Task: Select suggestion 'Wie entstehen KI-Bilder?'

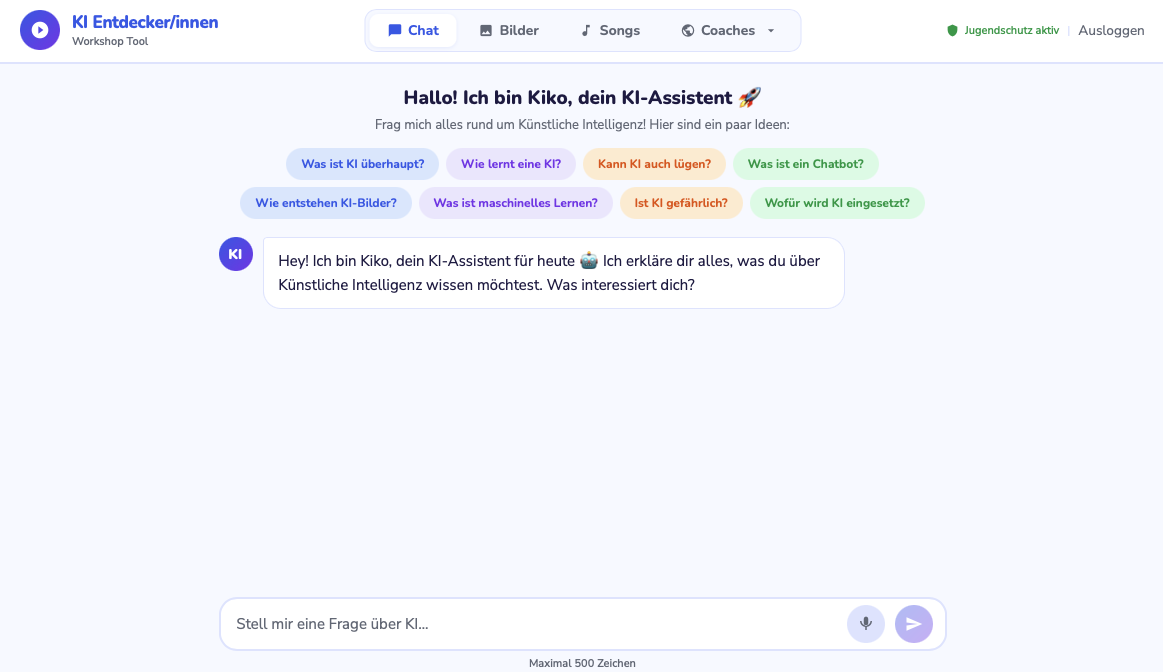Action: (x=326, y=203)
